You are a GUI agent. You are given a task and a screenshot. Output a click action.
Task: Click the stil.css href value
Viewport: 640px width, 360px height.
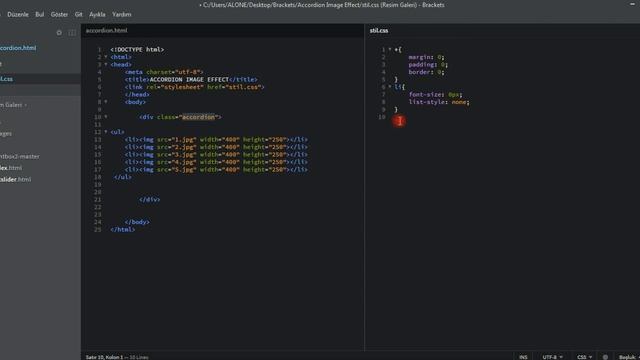click(x=244, y=87)
